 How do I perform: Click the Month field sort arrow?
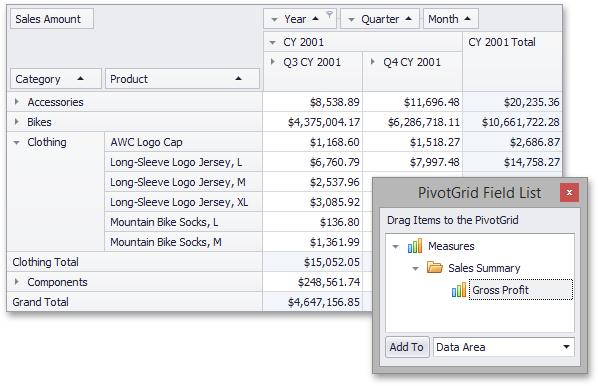coord(468,19)
